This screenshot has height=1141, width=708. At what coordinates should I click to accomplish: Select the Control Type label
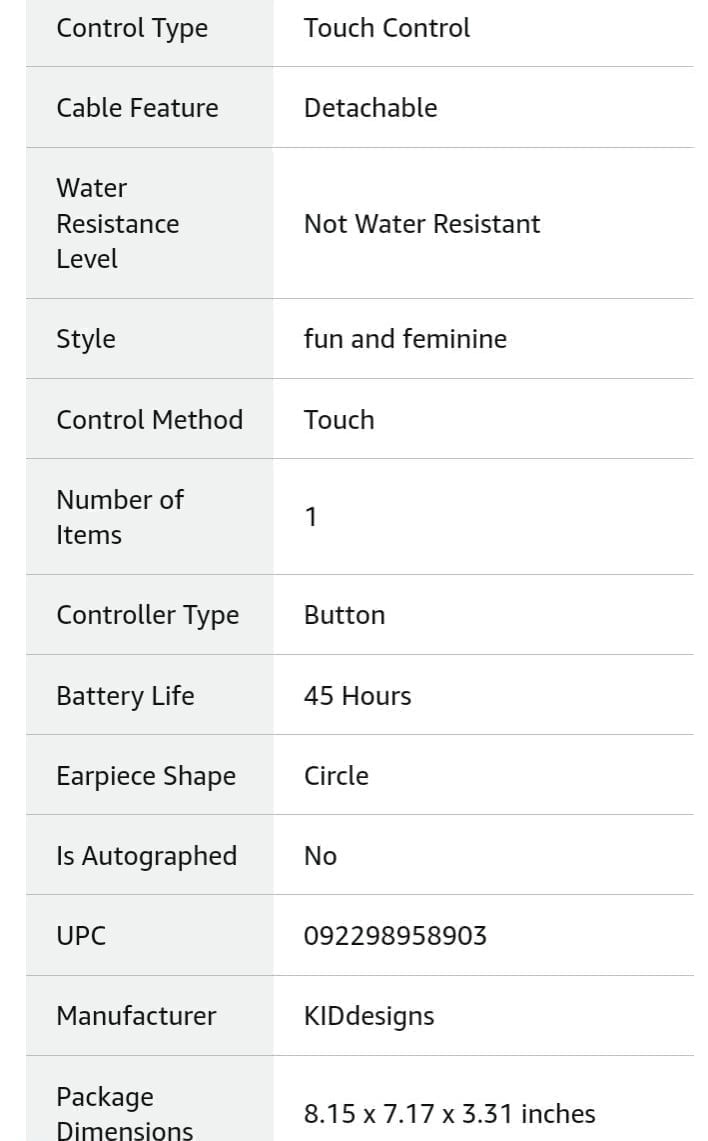(x=132, y=28)
